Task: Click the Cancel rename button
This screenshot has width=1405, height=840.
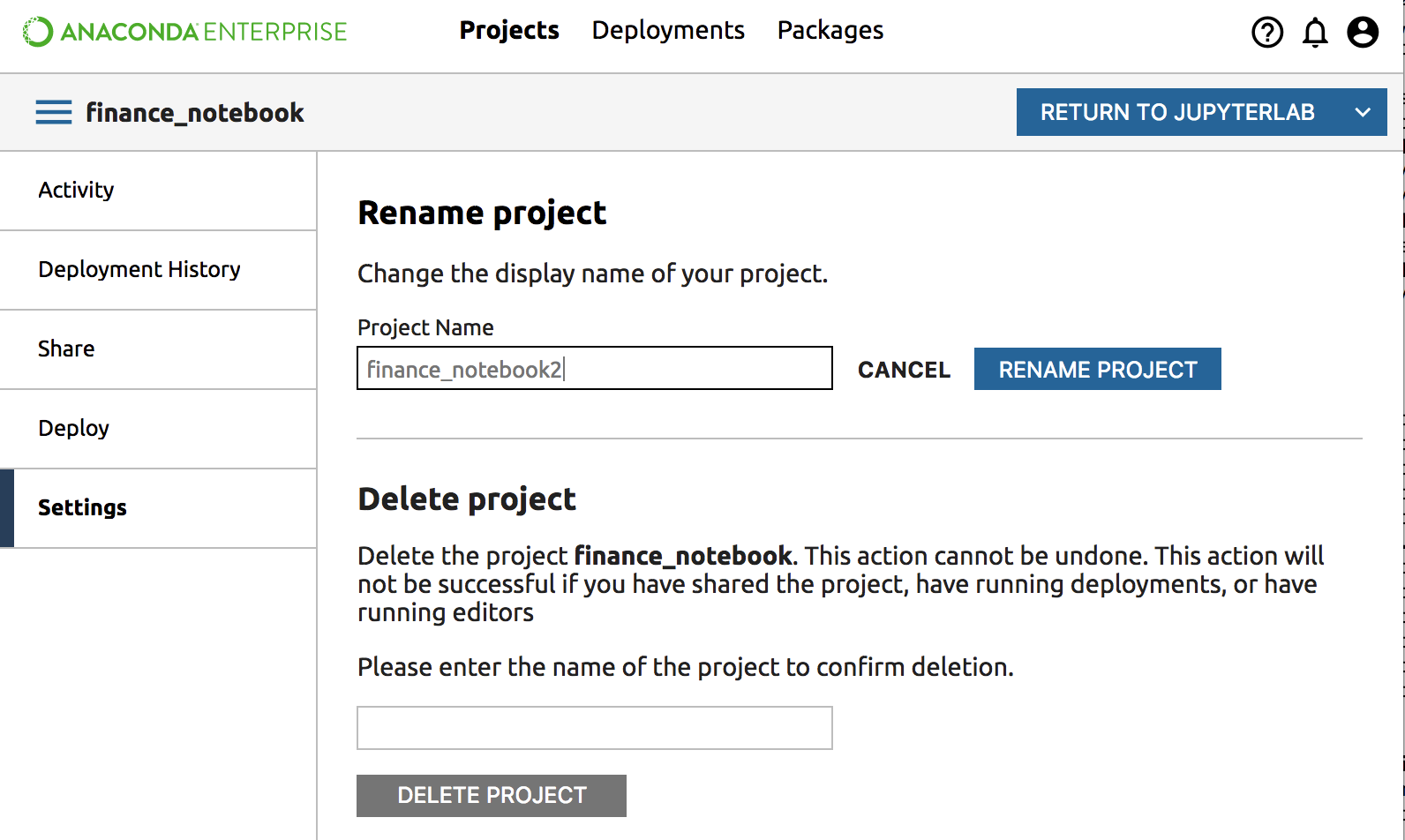Action: click(x=904, y=370)
